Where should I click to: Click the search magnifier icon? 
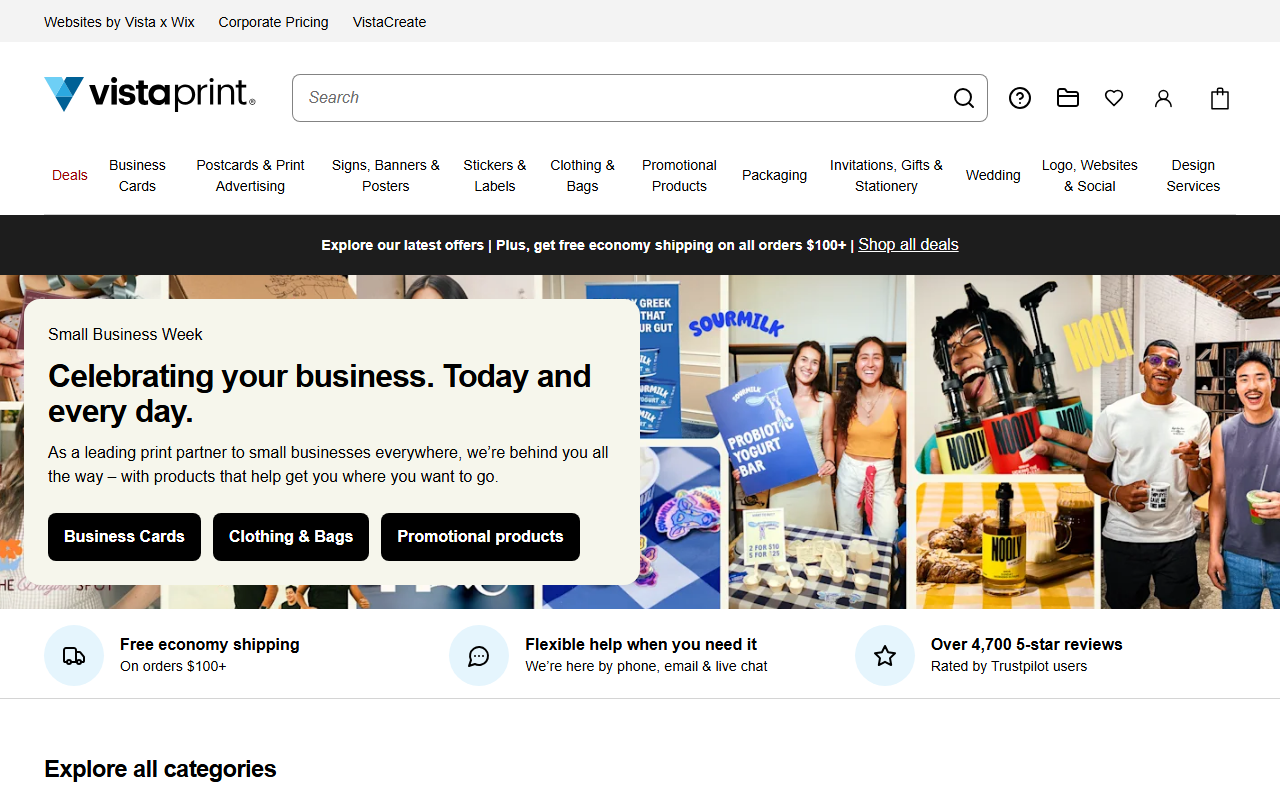click(x=963, y=98)
